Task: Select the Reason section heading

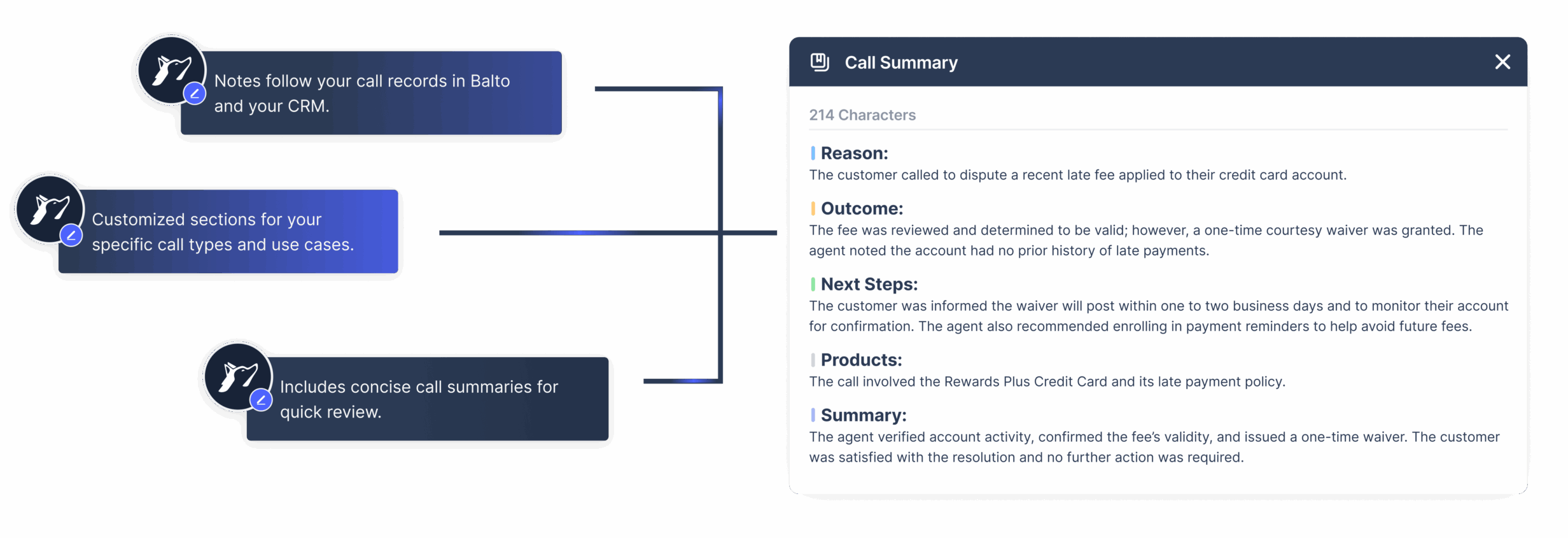Action: [x=854, y=153]
